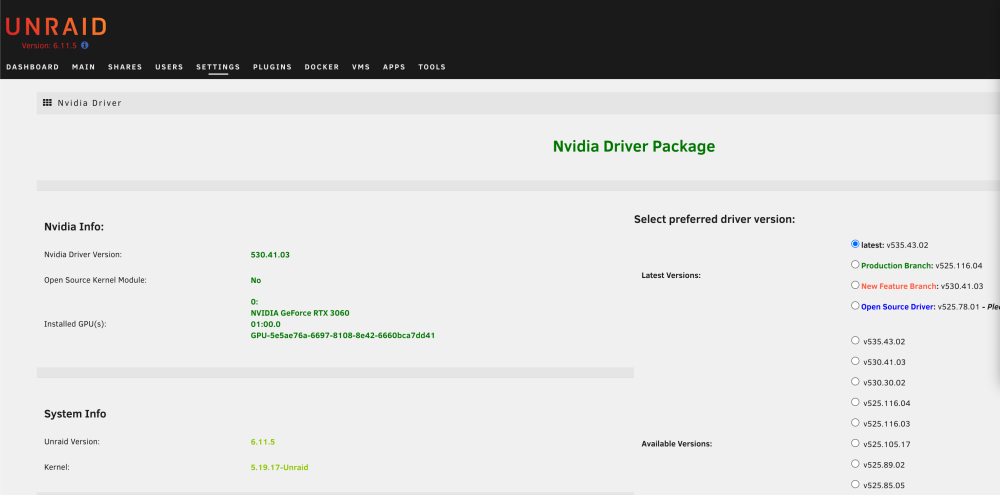Switch to the Users page

click(x=169, y=67)
